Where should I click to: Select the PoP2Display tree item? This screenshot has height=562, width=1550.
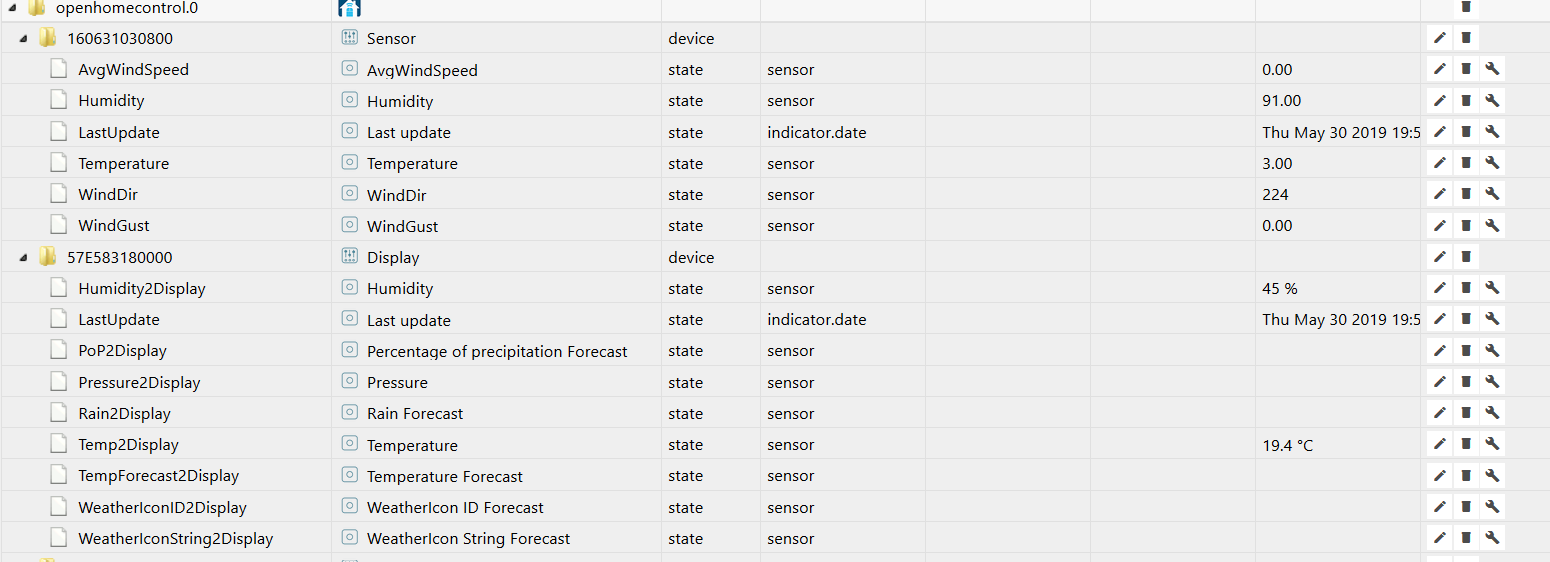click(122, 351)
